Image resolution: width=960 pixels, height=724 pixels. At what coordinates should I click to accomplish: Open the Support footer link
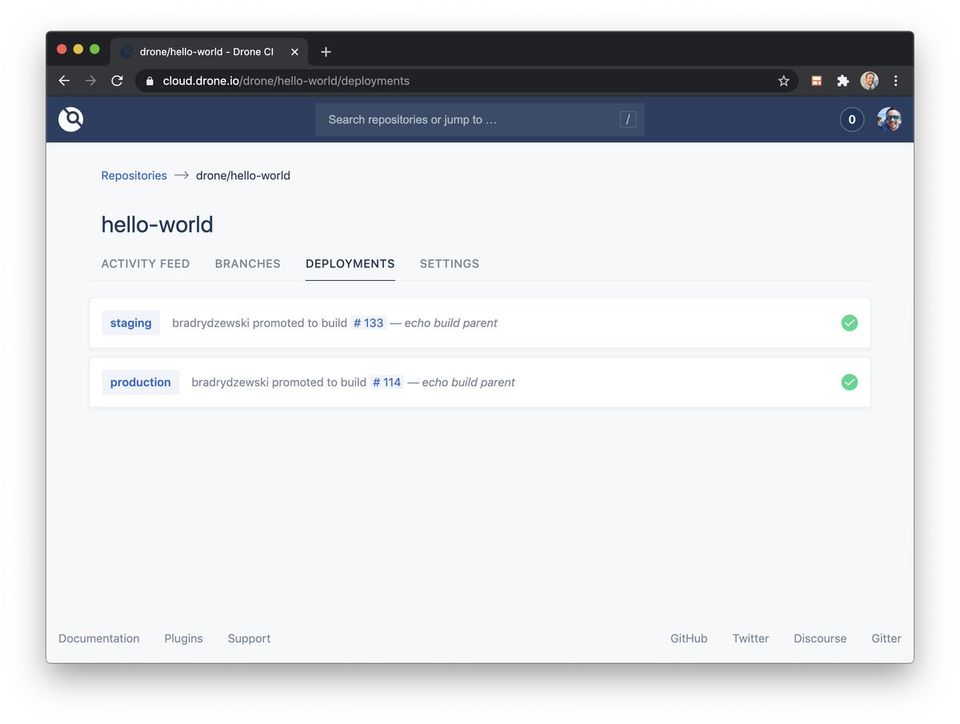(249, 638)
